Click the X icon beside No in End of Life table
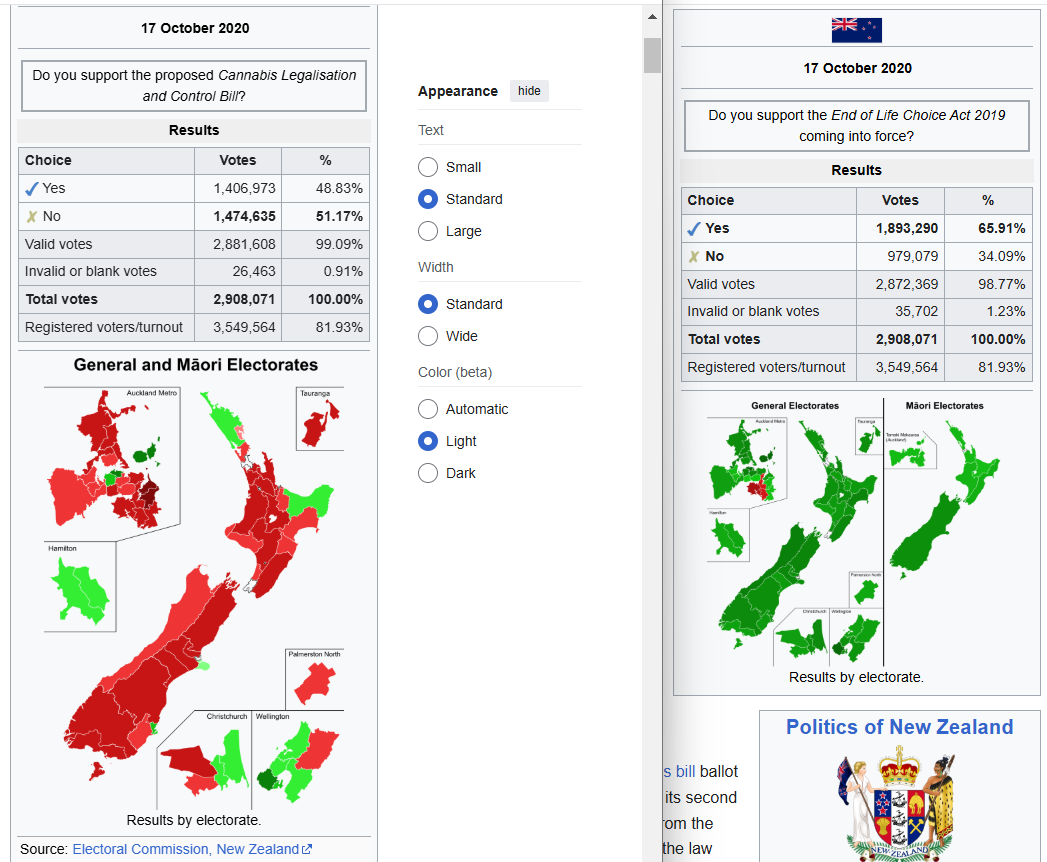This screenshot has width=1047, height=862. [694, 256]
